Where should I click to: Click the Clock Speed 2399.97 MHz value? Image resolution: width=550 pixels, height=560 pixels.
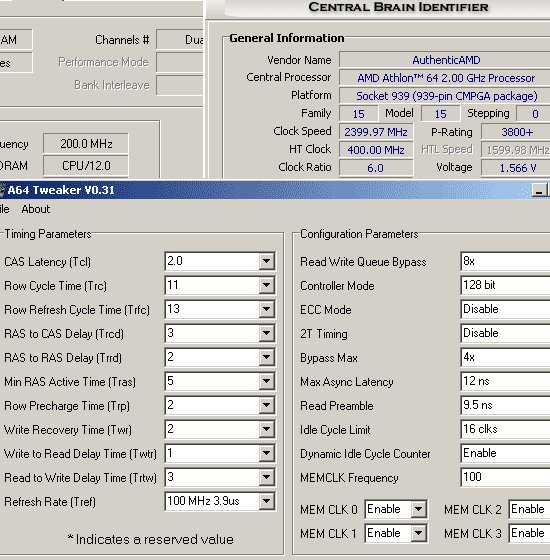coord(376,132)
